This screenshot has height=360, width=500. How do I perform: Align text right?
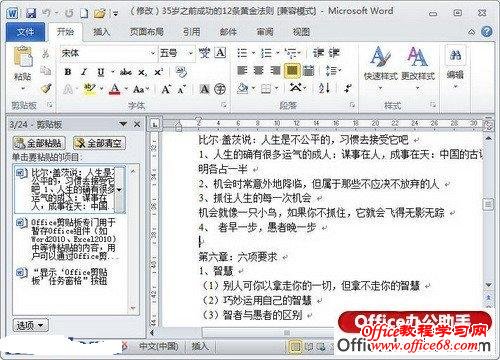275,71
